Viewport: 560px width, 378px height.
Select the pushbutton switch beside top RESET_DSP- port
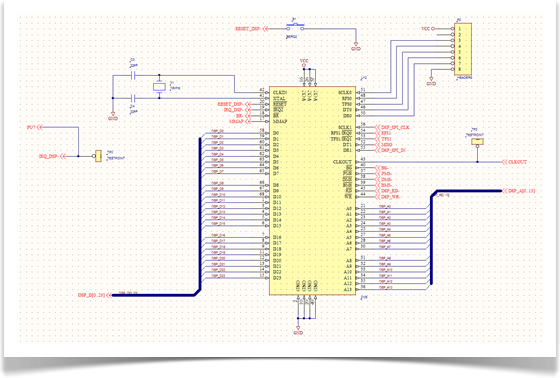point(295,27)
